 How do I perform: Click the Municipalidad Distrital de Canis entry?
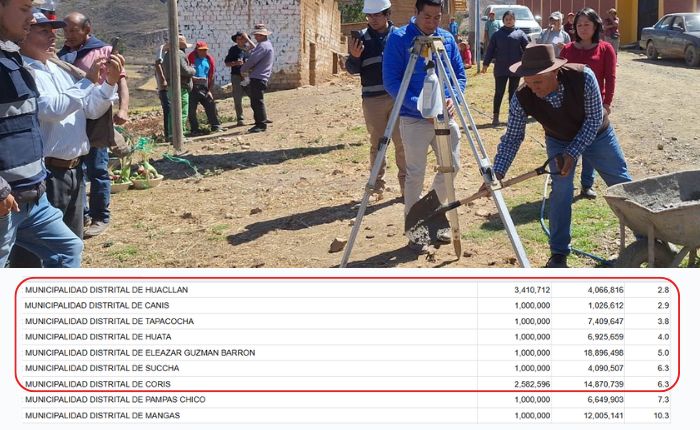click(x=346, y=305)
